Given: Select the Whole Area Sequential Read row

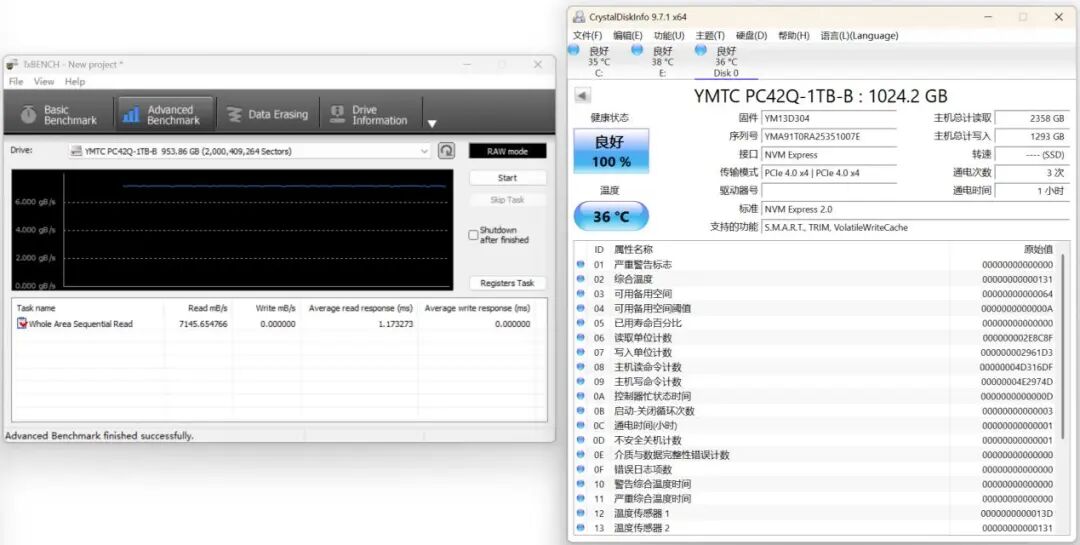Looking at the screenshot, I should (279, 324).
